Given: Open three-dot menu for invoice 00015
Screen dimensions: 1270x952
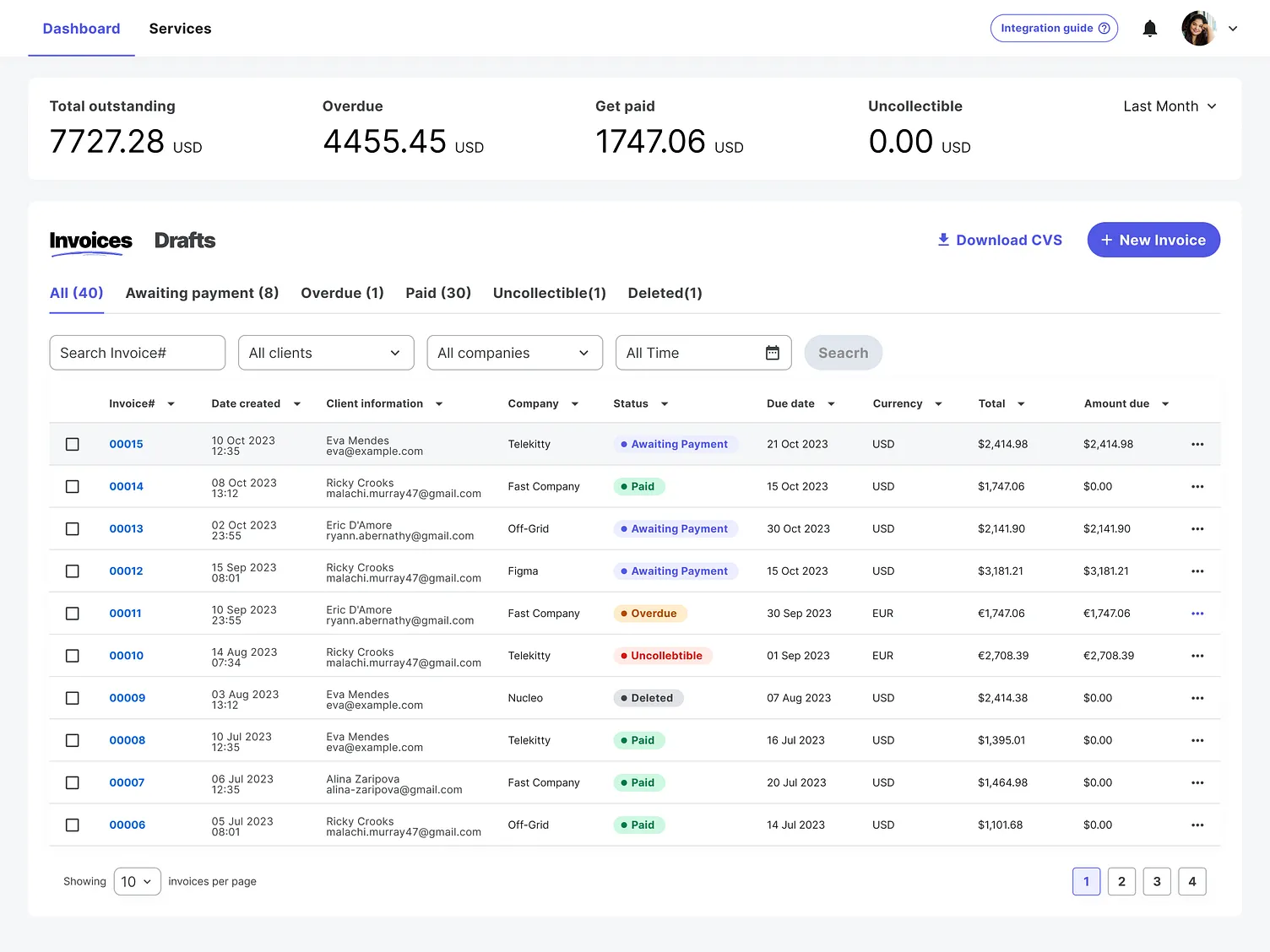Looking at the screenshot, I should [x=1197, y=444].
